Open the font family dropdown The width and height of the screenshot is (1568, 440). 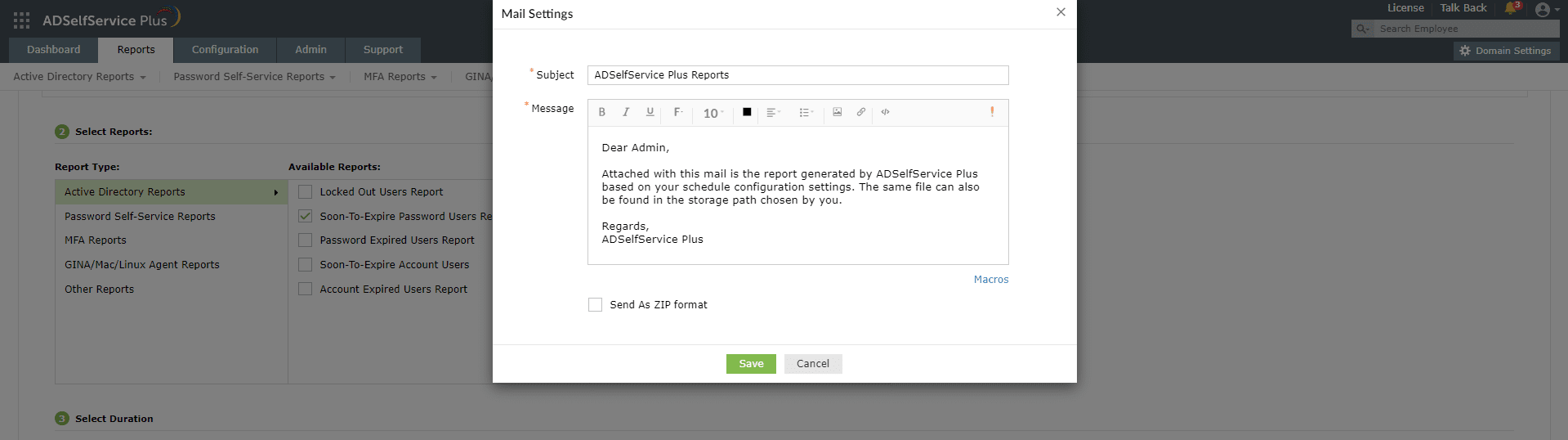(678, 113)
